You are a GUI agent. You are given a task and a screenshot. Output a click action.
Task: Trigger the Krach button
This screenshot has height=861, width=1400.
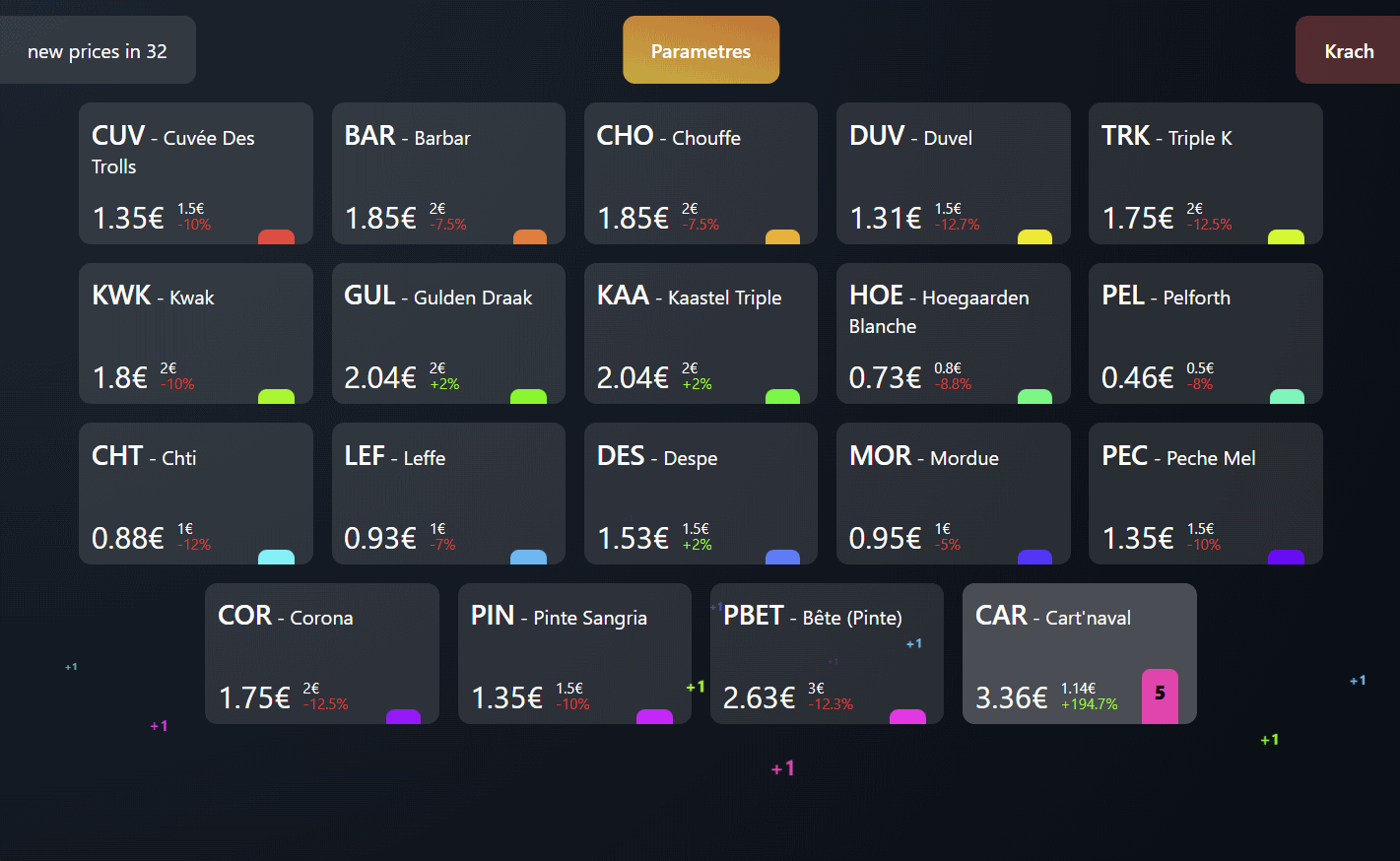(x=1347, y=50)
